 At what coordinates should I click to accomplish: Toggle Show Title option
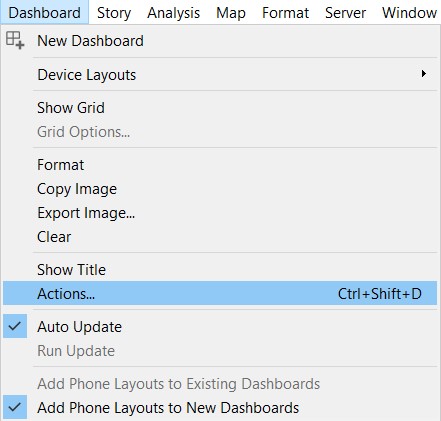tap(220, 269)
